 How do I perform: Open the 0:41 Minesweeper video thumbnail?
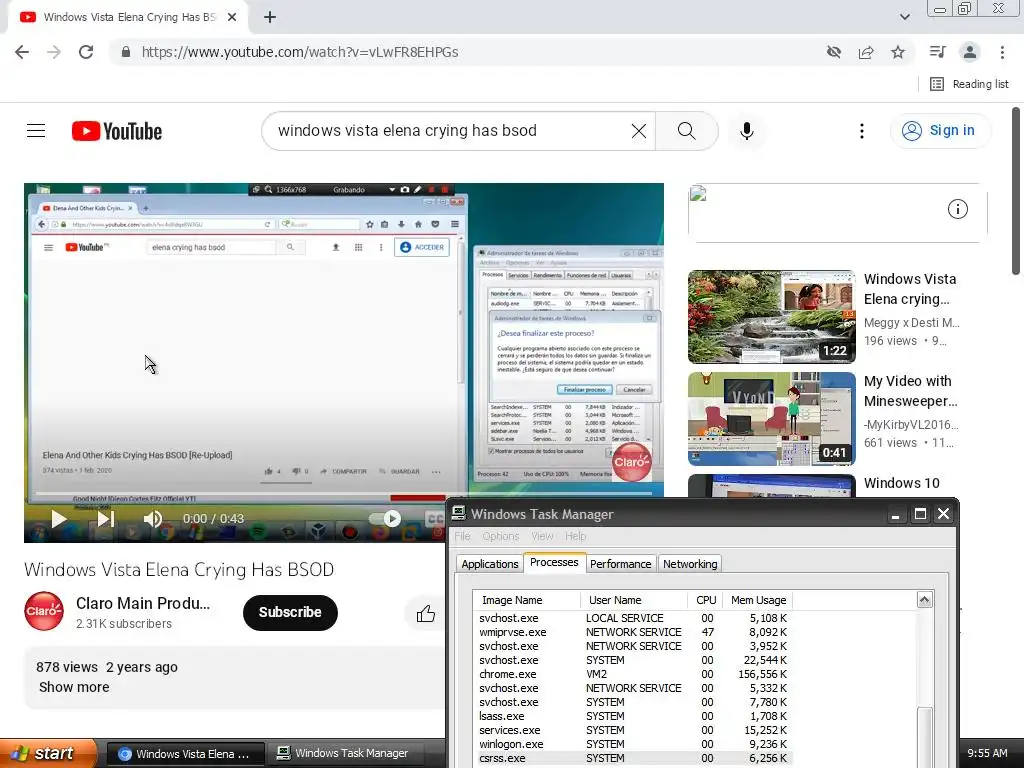[771, 419]
